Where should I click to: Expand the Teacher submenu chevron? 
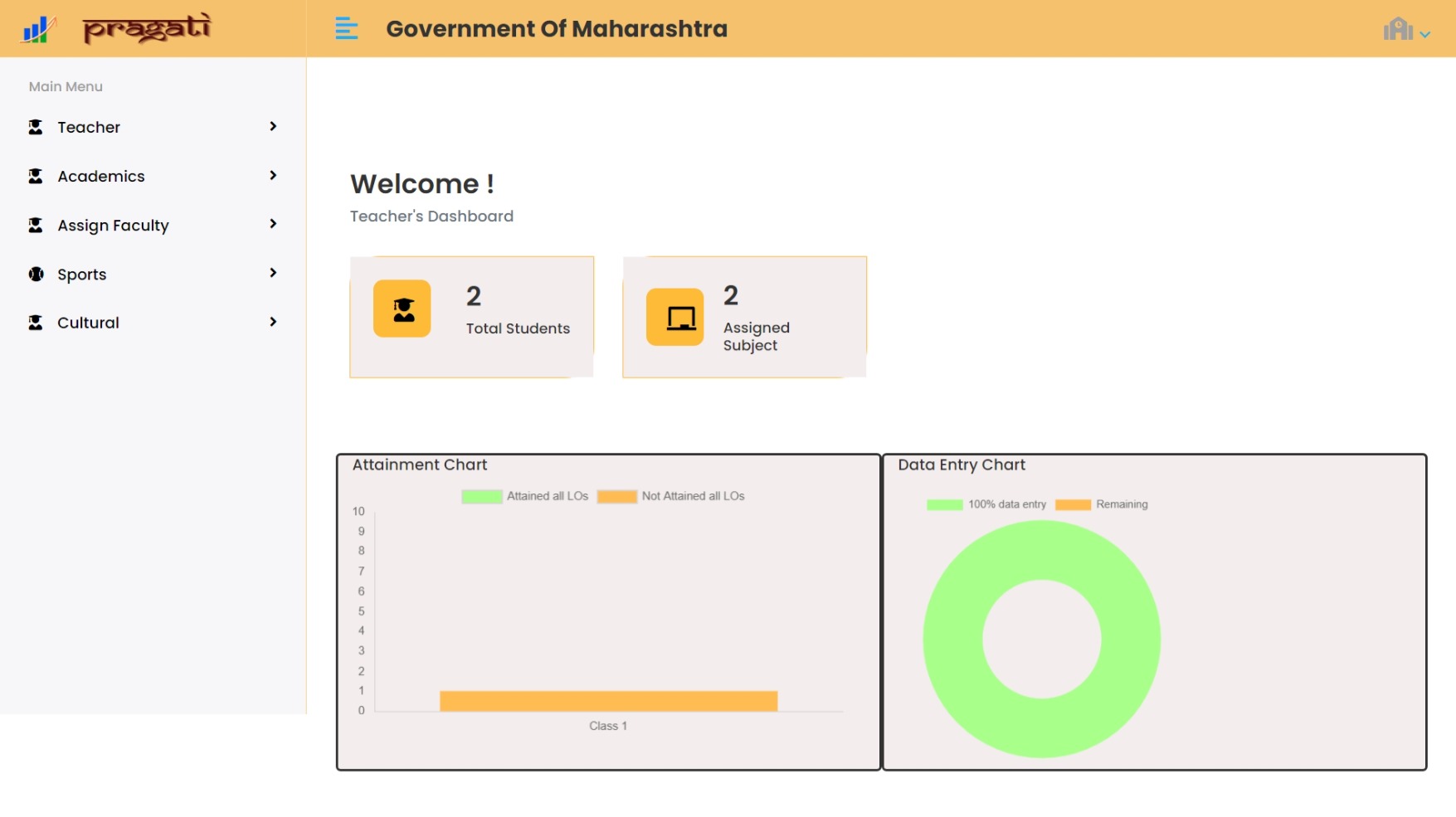pos(273,126)
